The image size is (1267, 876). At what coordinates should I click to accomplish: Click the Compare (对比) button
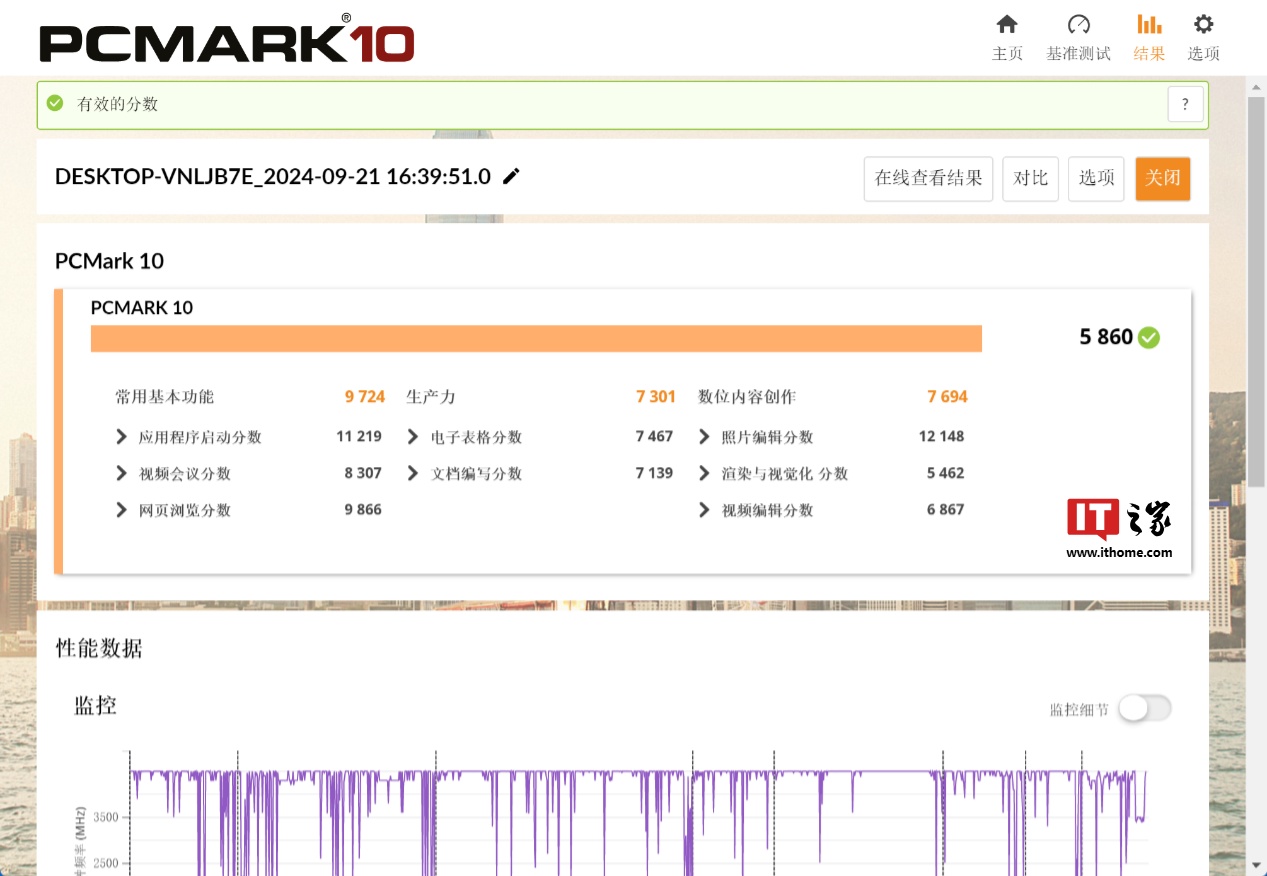point(1030,179)
